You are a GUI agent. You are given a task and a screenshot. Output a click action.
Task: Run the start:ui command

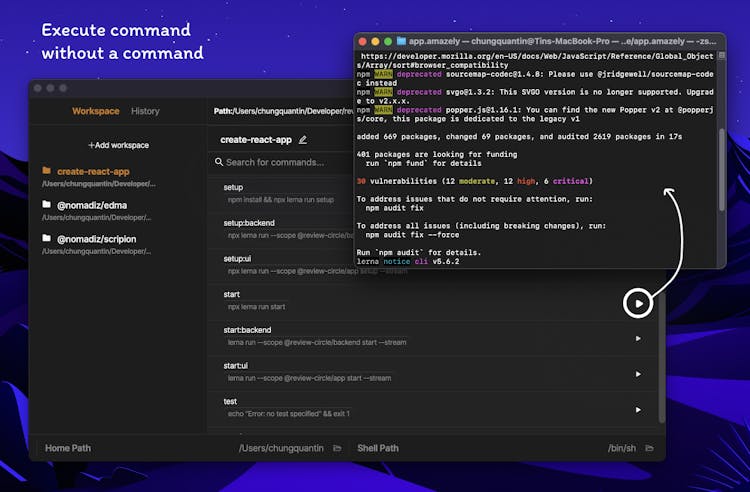click(x=638, y=373)
